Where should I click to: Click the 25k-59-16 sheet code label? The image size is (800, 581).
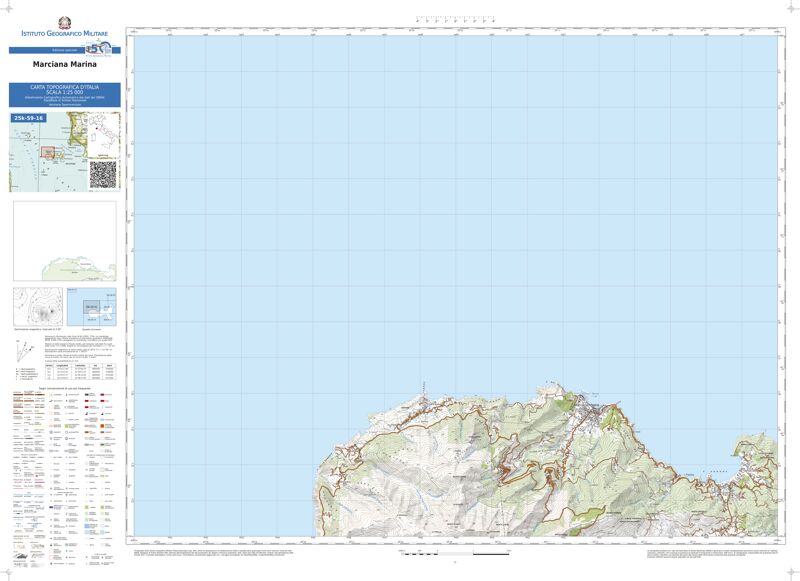click(x=28, y=118)
